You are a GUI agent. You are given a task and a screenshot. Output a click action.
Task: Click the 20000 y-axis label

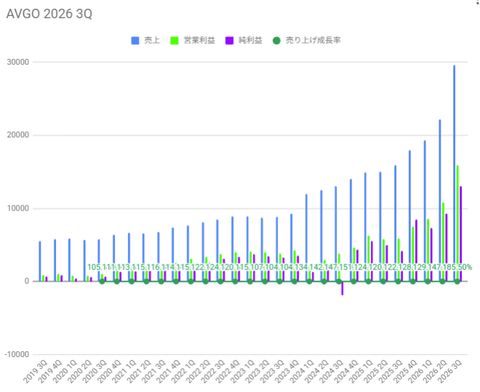pos(18,135)
